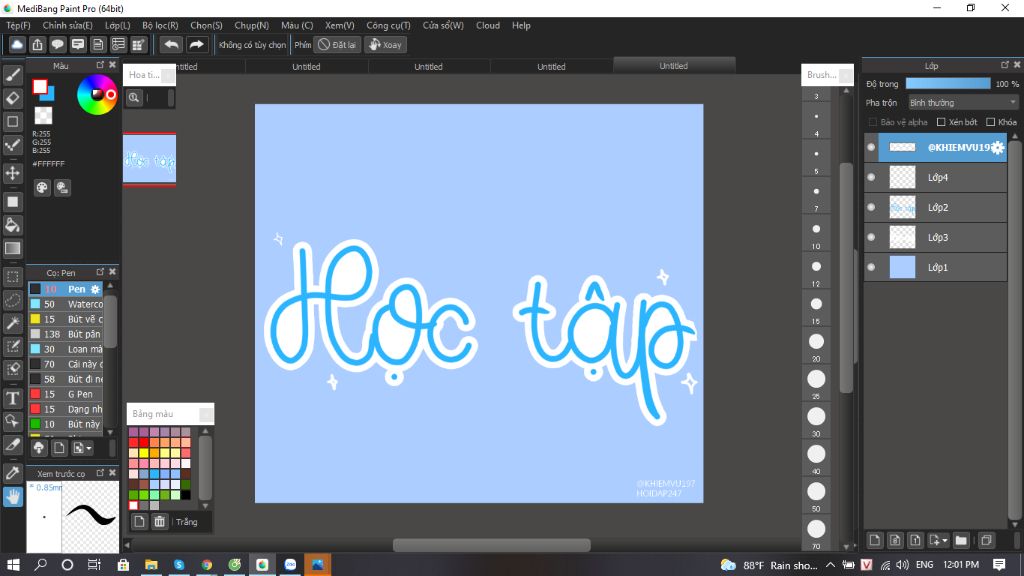Click the zoom magnifier in the navigator panel
This screenshot has width=1024, height=576.
pyautogui.click(x=134, y=97)
